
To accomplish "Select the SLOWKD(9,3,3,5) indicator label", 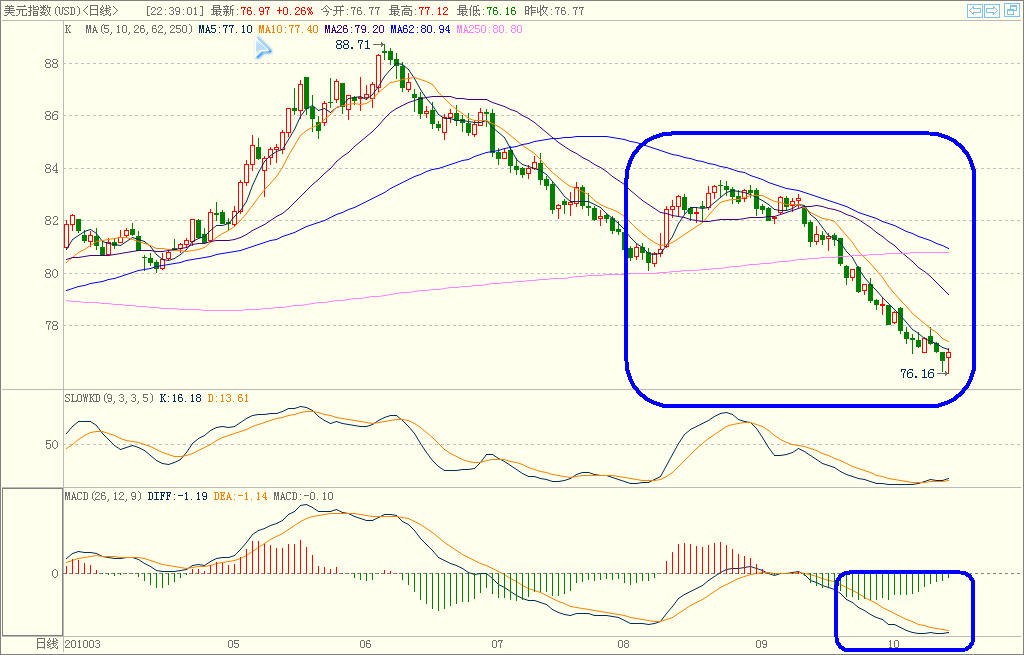I will pyautogui.click(x=109, y=398).
